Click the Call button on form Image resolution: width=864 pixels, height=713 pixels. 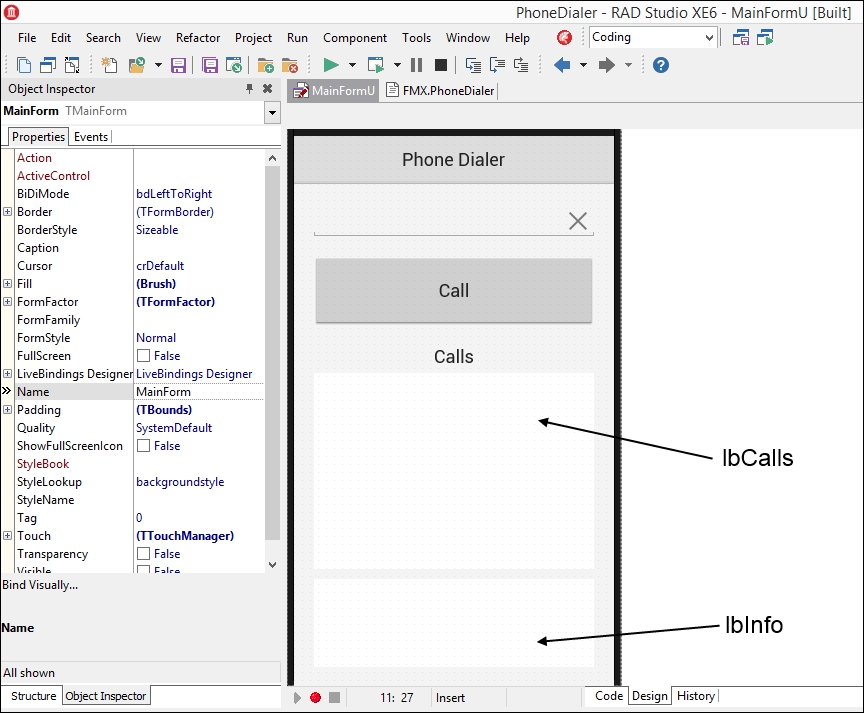[453, 290]
